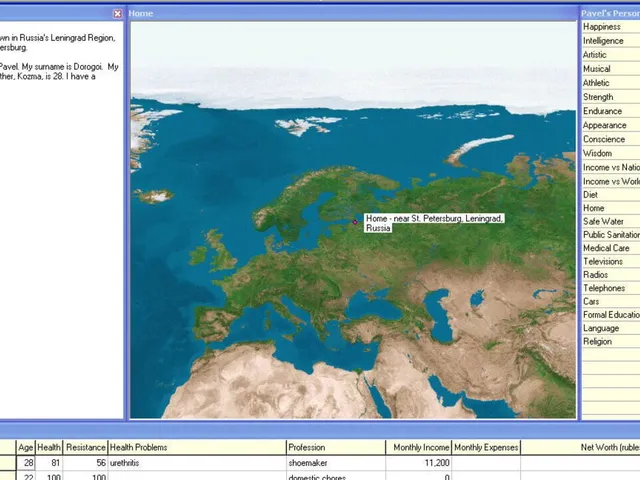The width and height of the screenshot is (640, 480).
Task: Click the Medical Care row
Action: pos(611,248)
